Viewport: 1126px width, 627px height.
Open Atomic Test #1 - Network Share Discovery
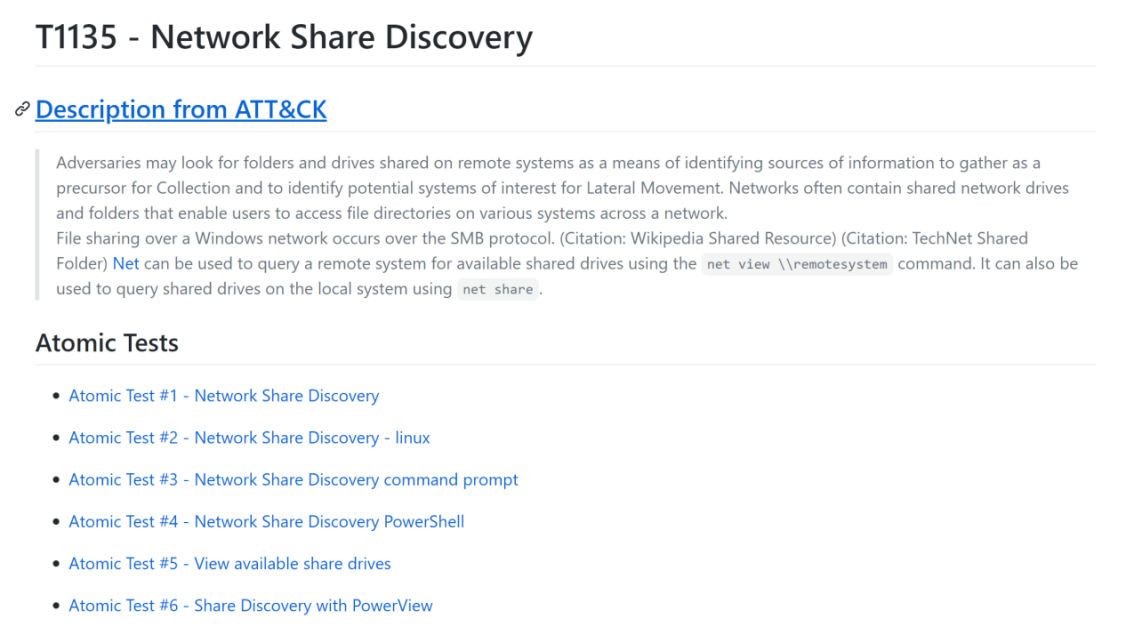[224, 396]
